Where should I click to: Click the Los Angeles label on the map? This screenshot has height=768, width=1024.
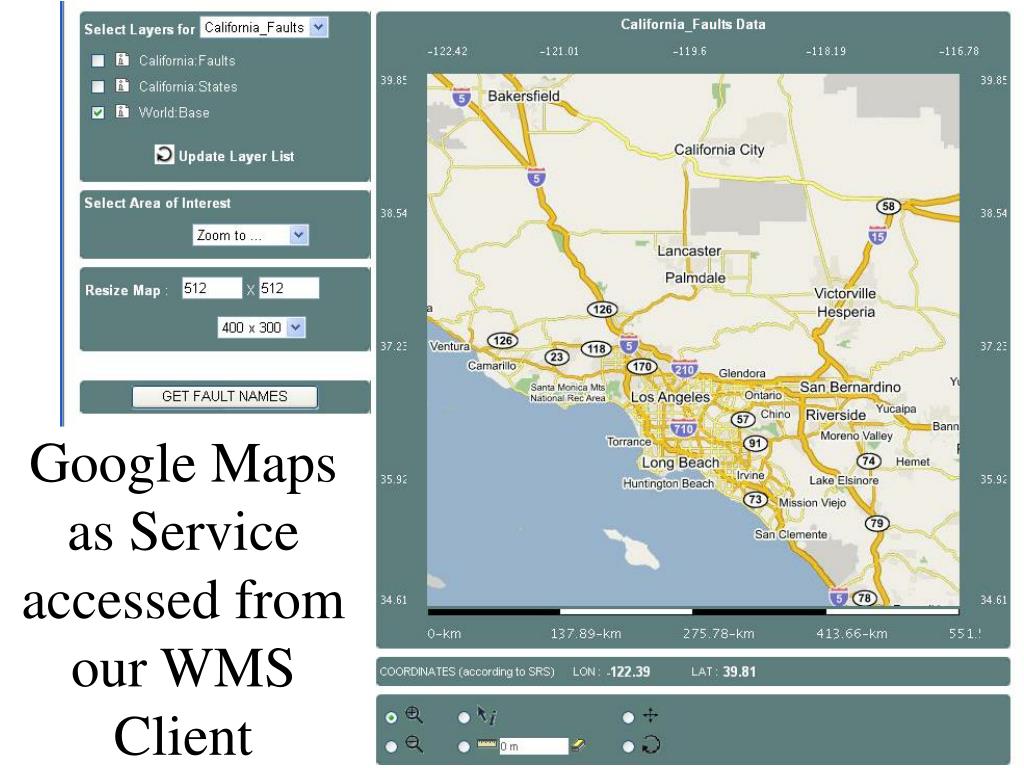click(670, 397)
